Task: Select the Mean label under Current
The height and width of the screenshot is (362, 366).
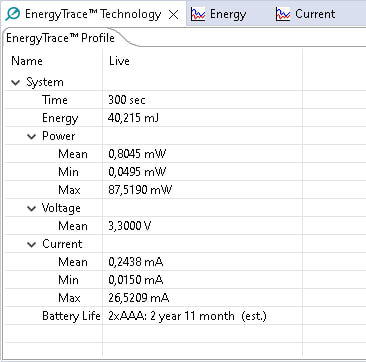Action: (x=73, y=262)
